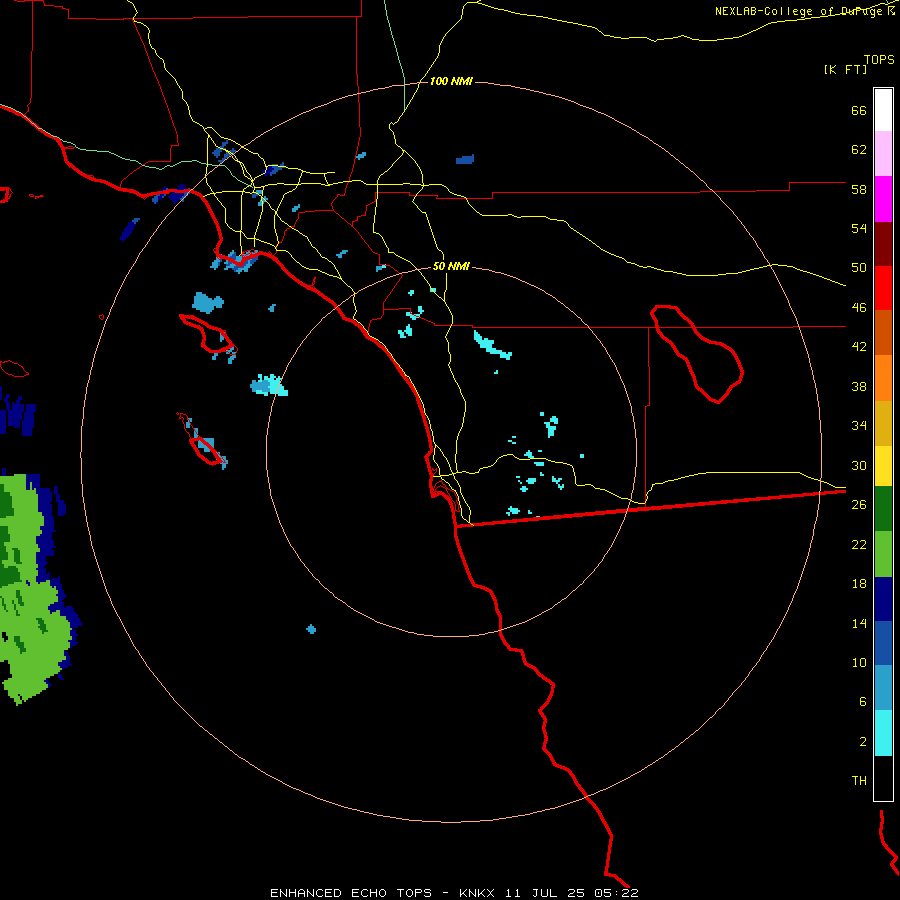Click the black TH legend swatch
Screen dimensions: 900x900
click(x=883, y=778)
